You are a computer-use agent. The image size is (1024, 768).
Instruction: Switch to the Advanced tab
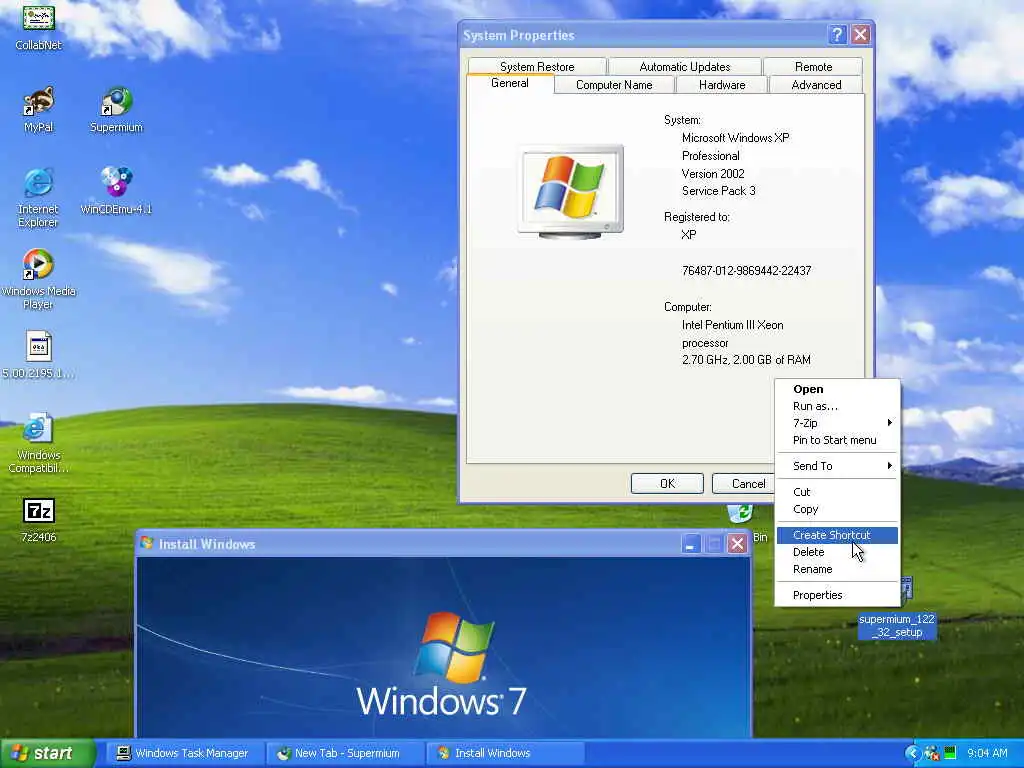pyautogui.click(x=816, y=85)
